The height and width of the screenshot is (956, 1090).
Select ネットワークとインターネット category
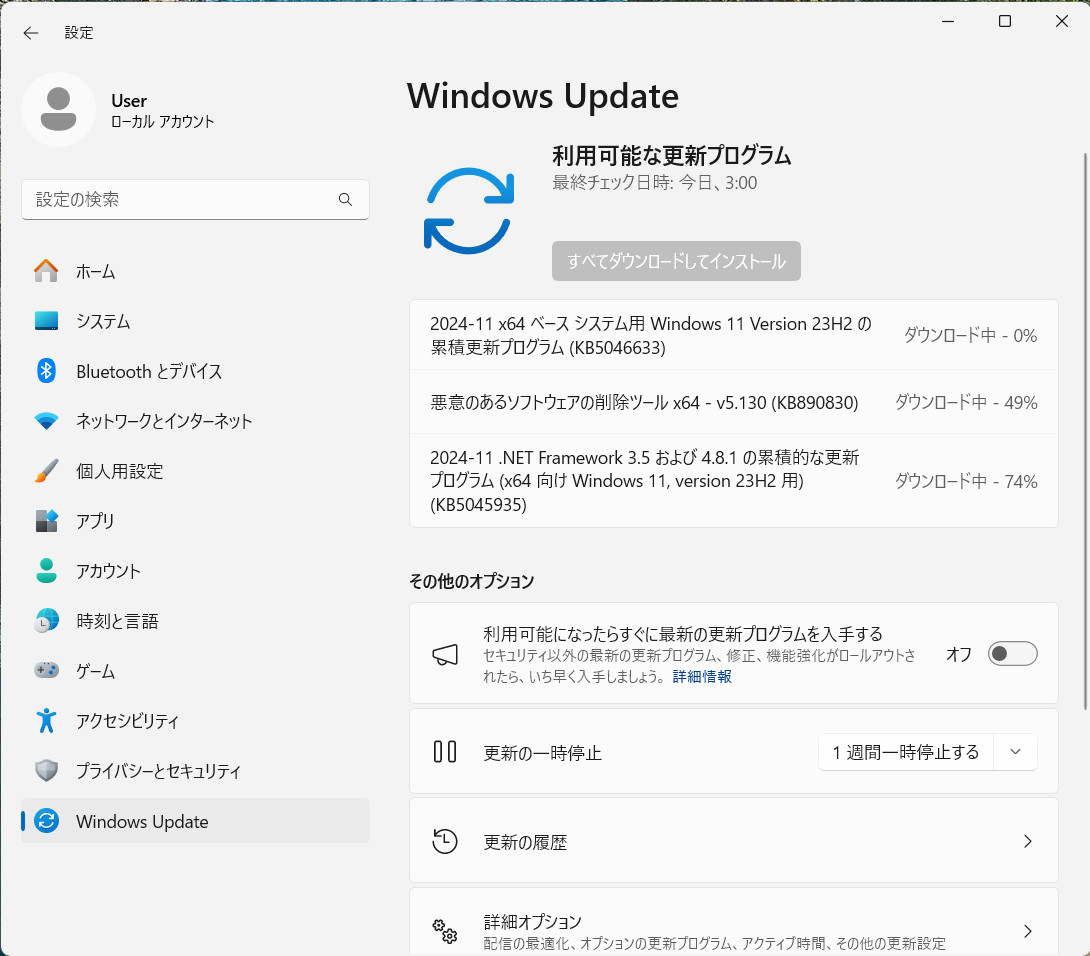pyautogui.click(x=195, y=421)
